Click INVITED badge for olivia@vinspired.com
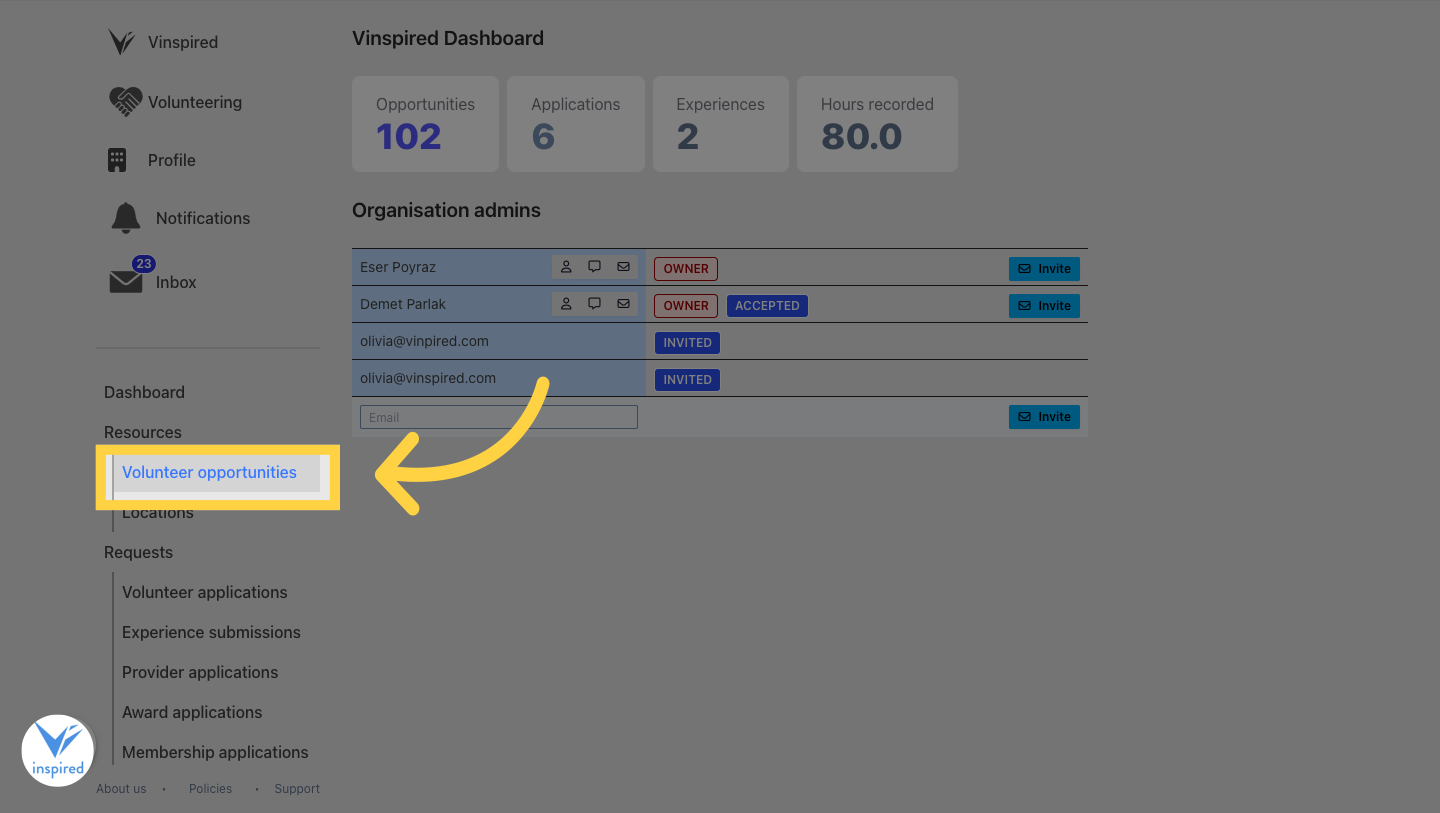 687,379
